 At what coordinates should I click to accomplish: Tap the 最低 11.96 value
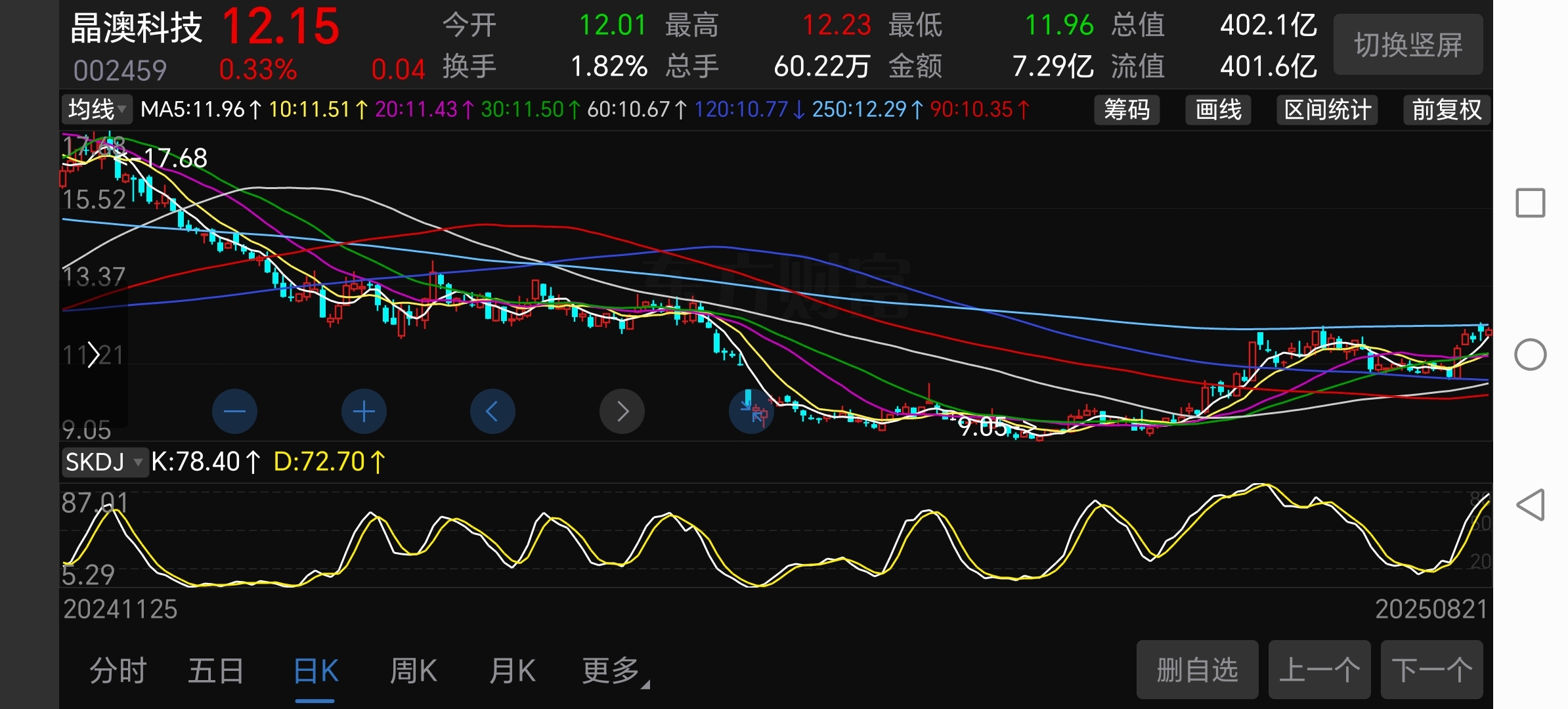1059,25
